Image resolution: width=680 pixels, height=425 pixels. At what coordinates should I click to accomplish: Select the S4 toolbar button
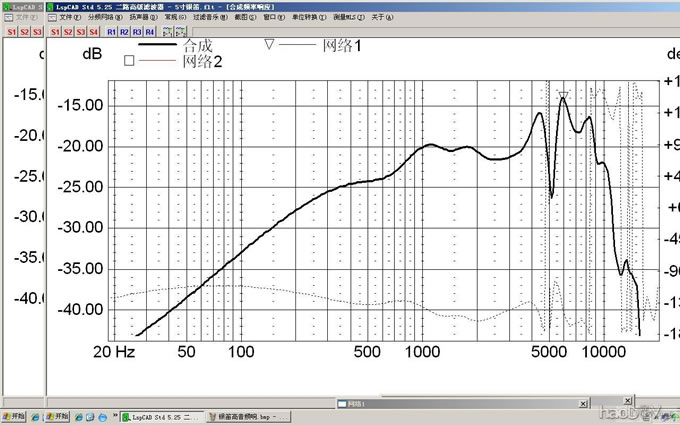(93, 31)
